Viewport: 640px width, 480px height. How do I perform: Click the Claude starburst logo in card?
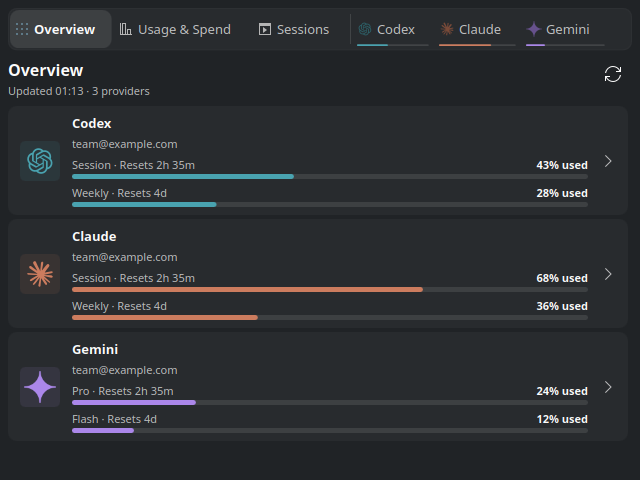[40, 274]
